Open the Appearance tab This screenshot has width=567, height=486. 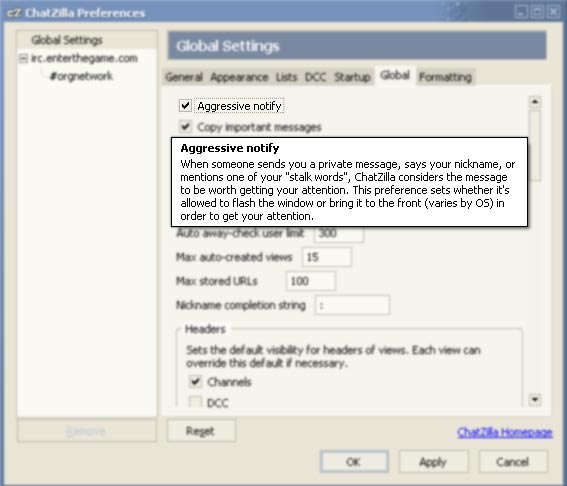239,77
